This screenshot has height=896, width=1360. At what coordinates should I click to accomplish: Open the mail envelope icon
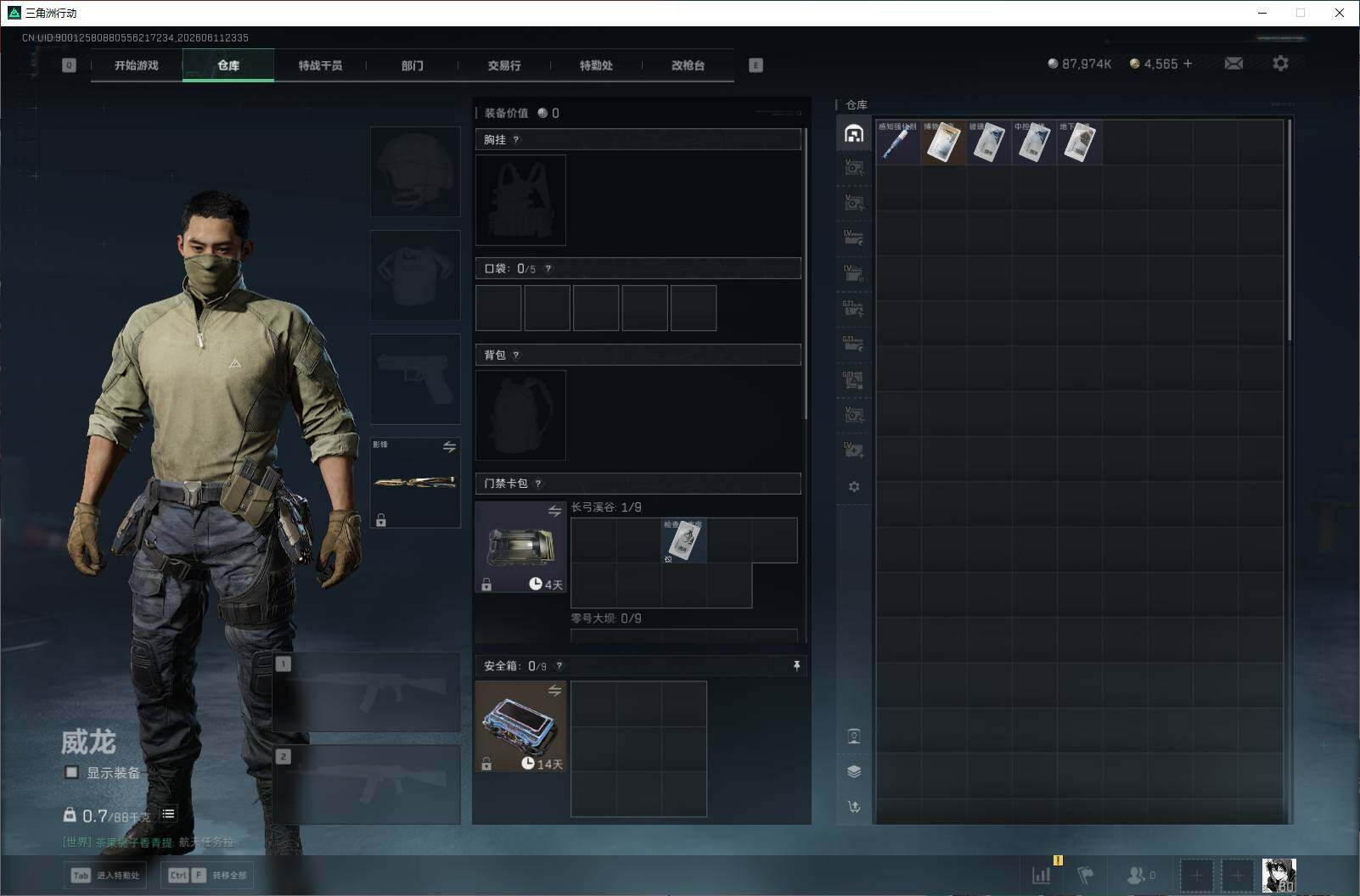[x=1234, y=64]
